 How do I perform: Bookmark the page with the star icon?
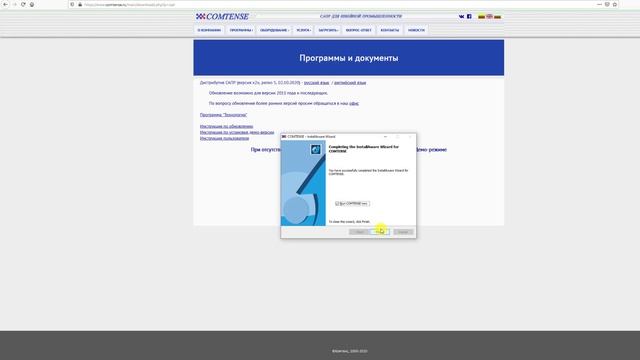point(615,4)
